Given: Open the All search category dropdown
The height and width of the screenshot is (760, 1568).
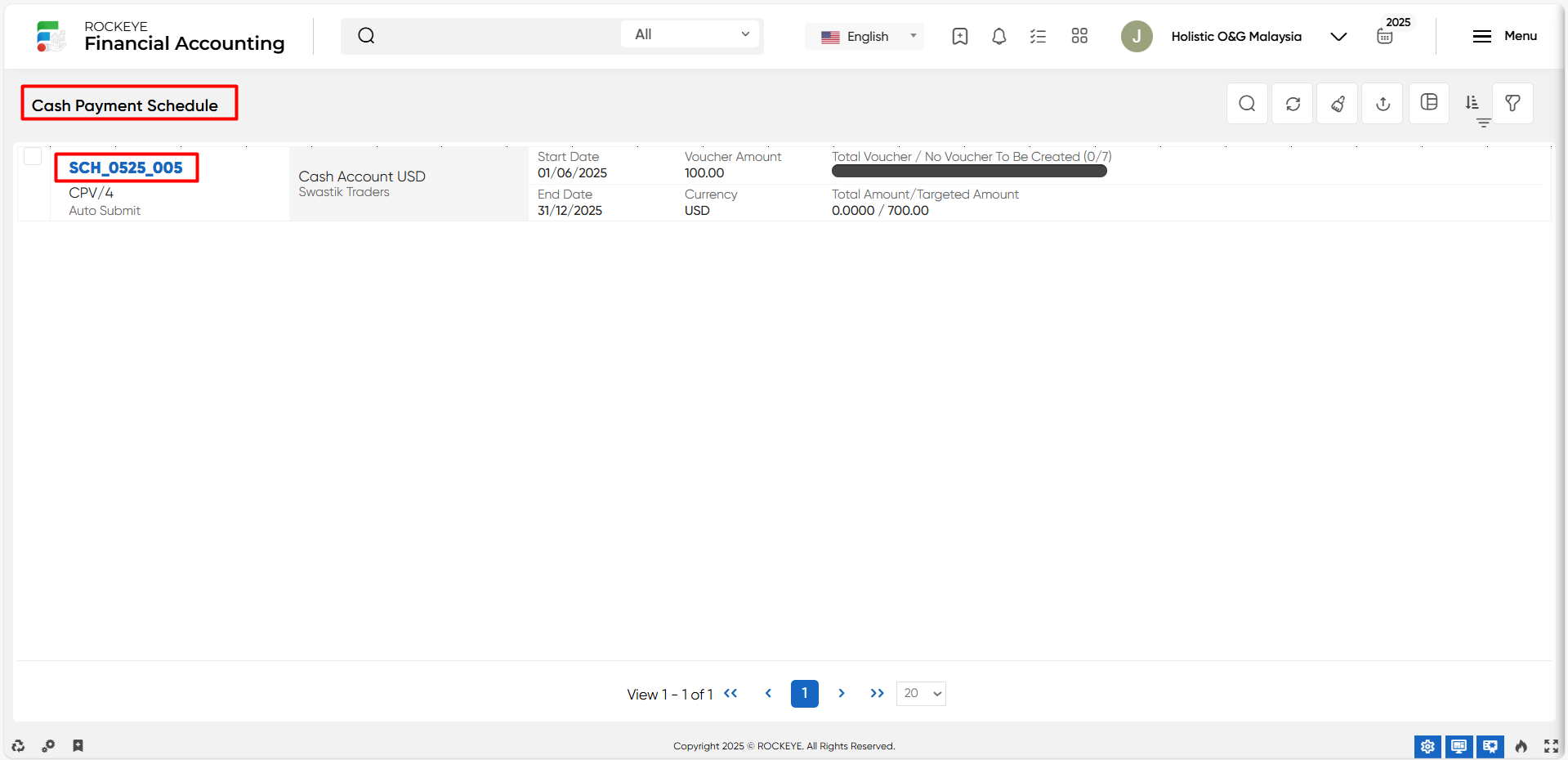Looking at the screenshot, I should 690,34.
